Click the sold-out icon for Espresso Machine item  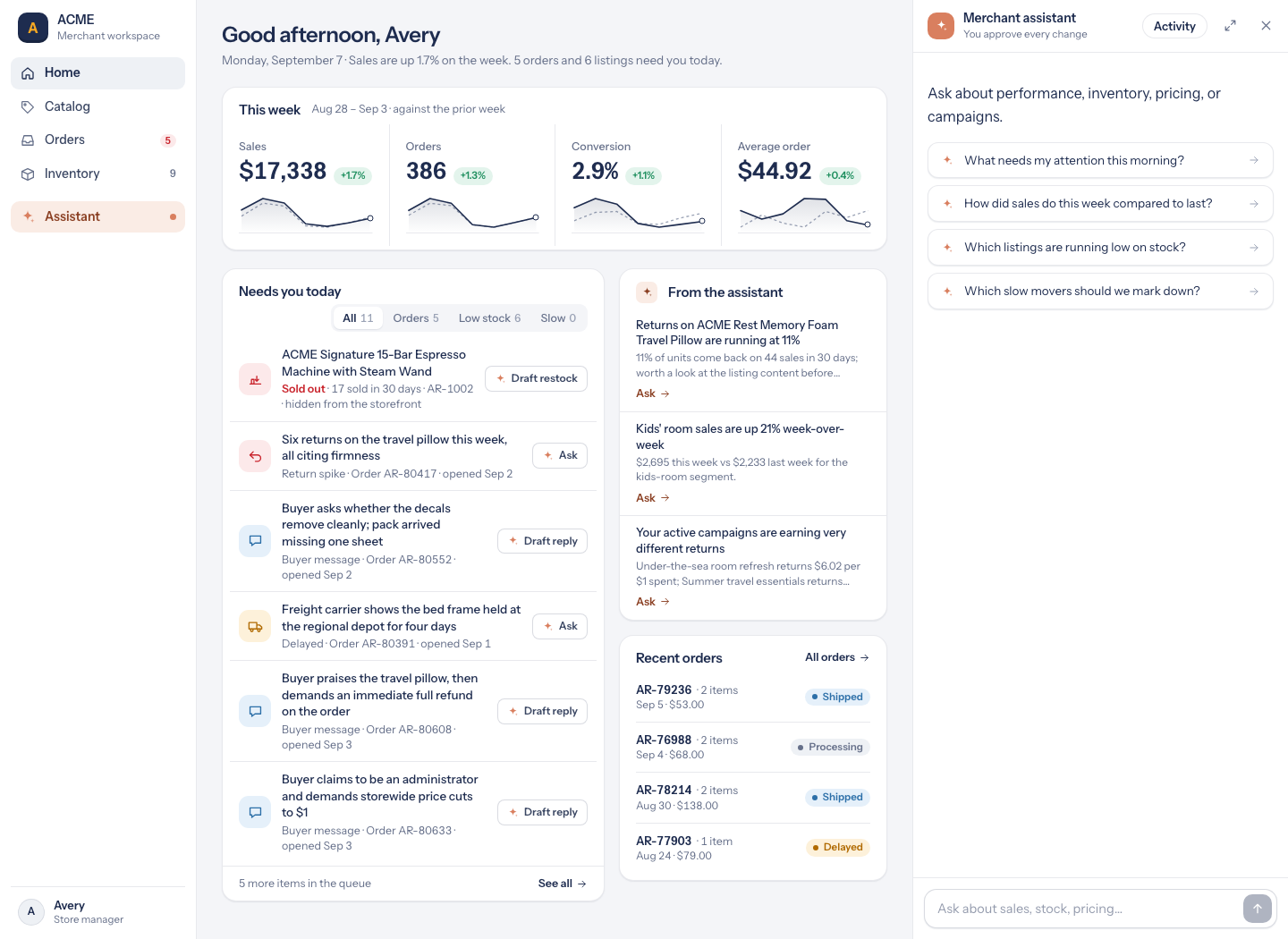click(x=255, y=379)
